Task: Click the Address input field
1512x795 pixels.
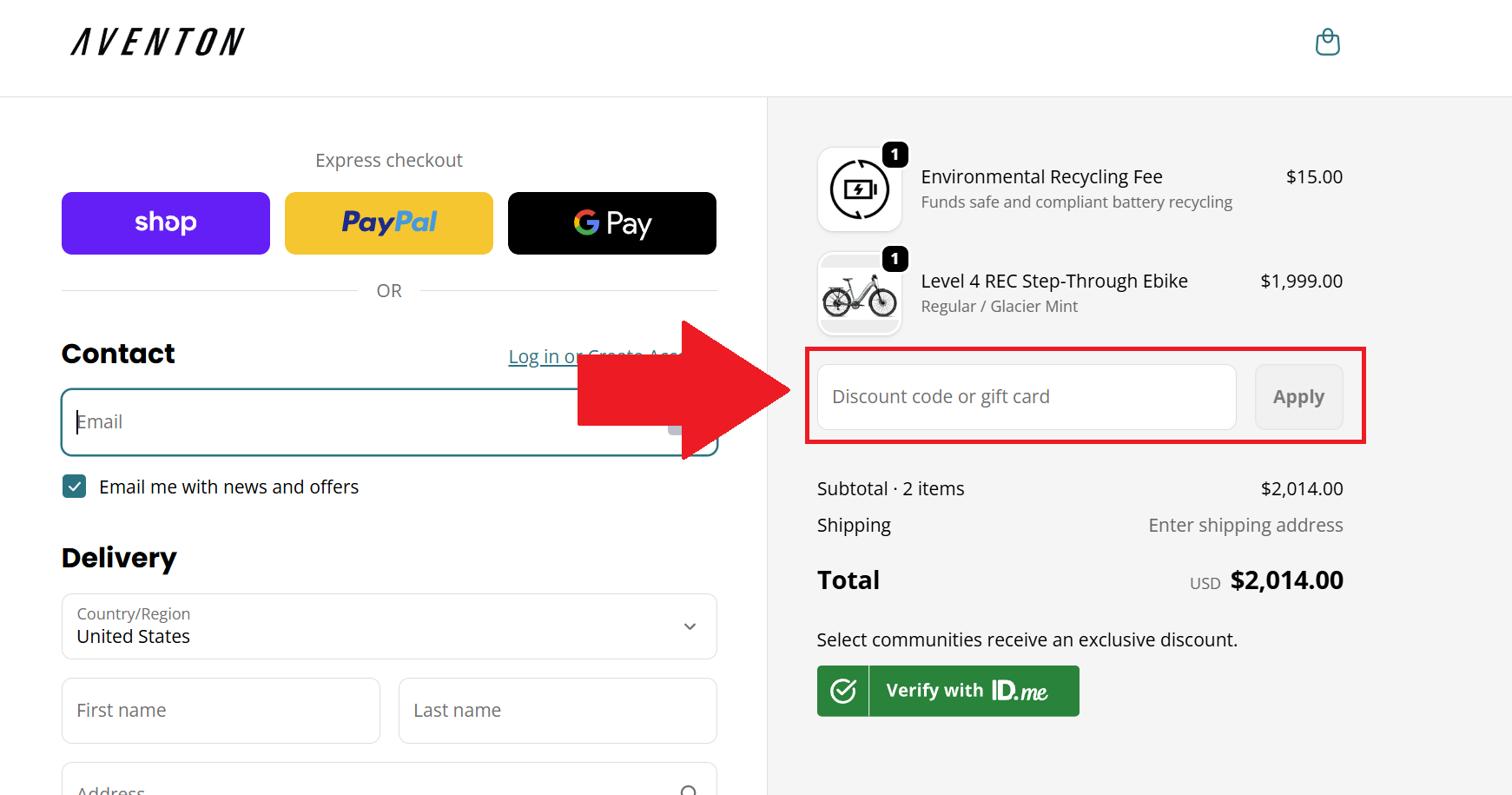Action: pyautogui.click(x=365, y=786)
